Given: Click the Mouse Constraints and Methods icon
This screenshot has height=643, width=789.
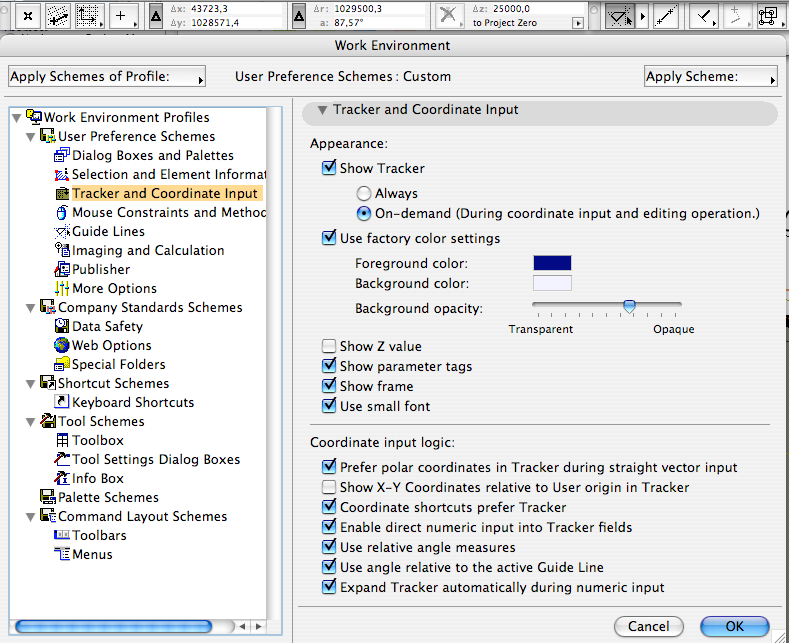Looking at the screenshot, I should (61, 212).
